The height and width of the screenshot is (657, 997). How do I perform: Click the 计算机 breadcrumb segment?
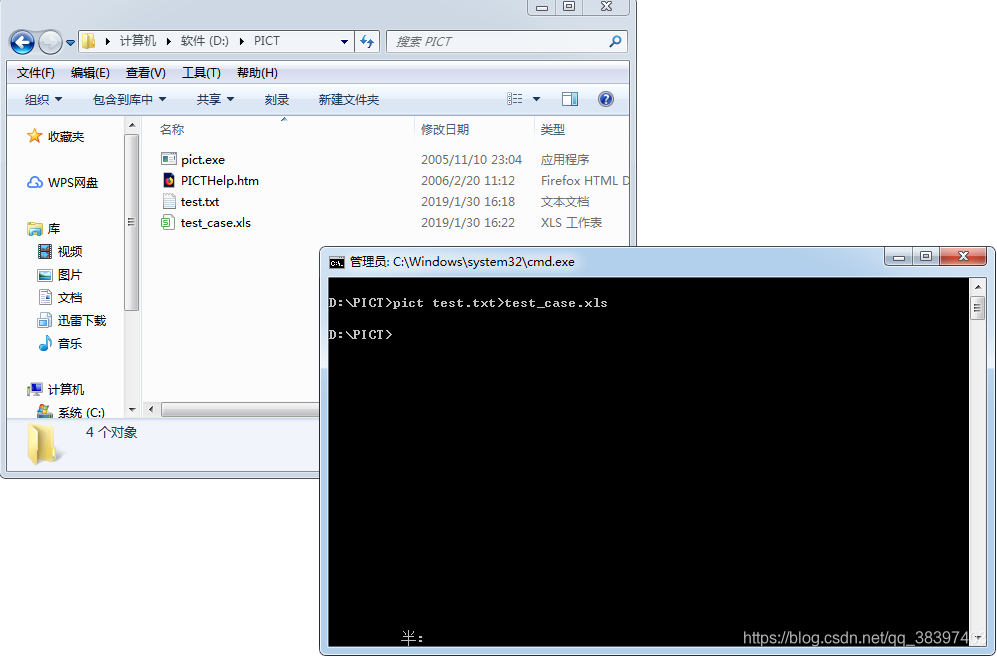(x=137, y=41)
